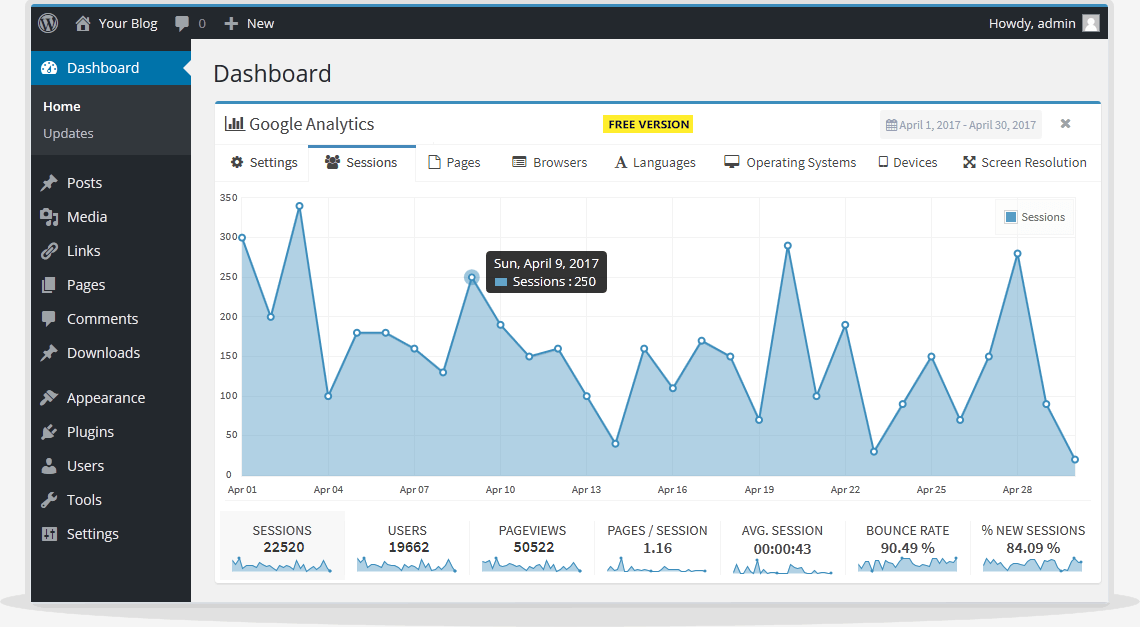Open the Languages tab

click(x=655, y=162)
